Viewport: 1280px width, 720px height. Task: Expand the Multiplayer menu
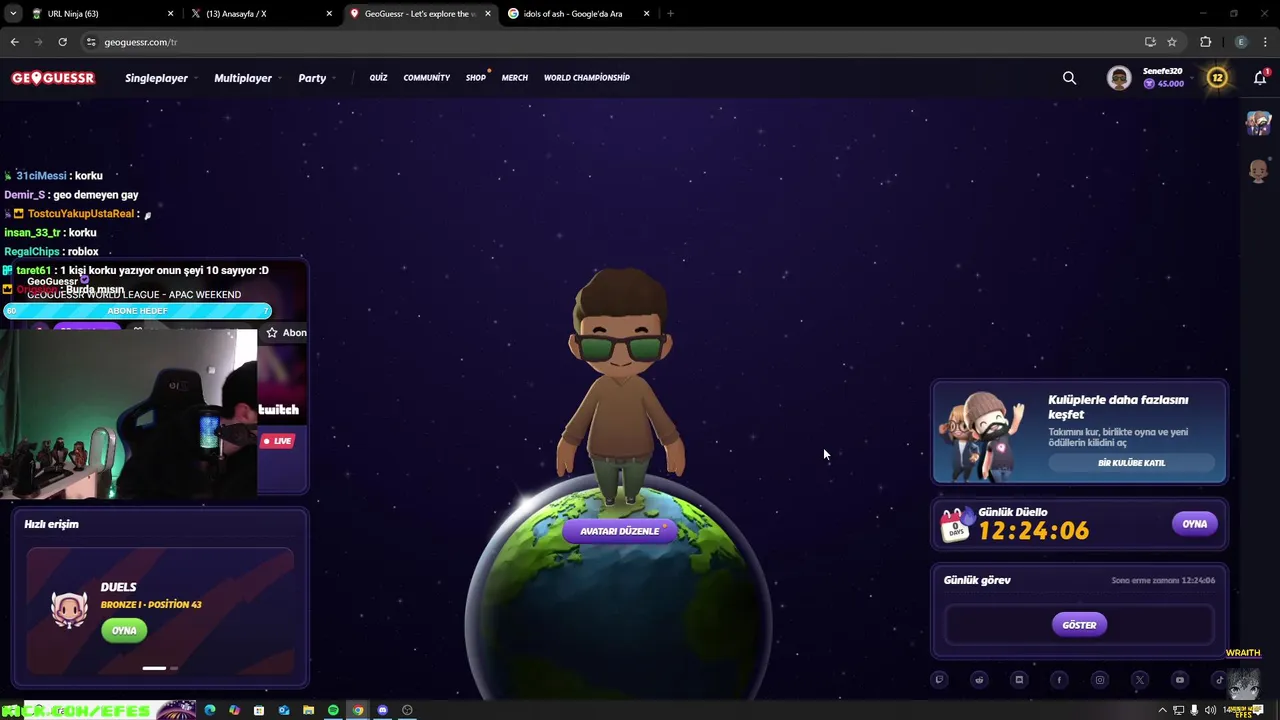coord(247,78)
